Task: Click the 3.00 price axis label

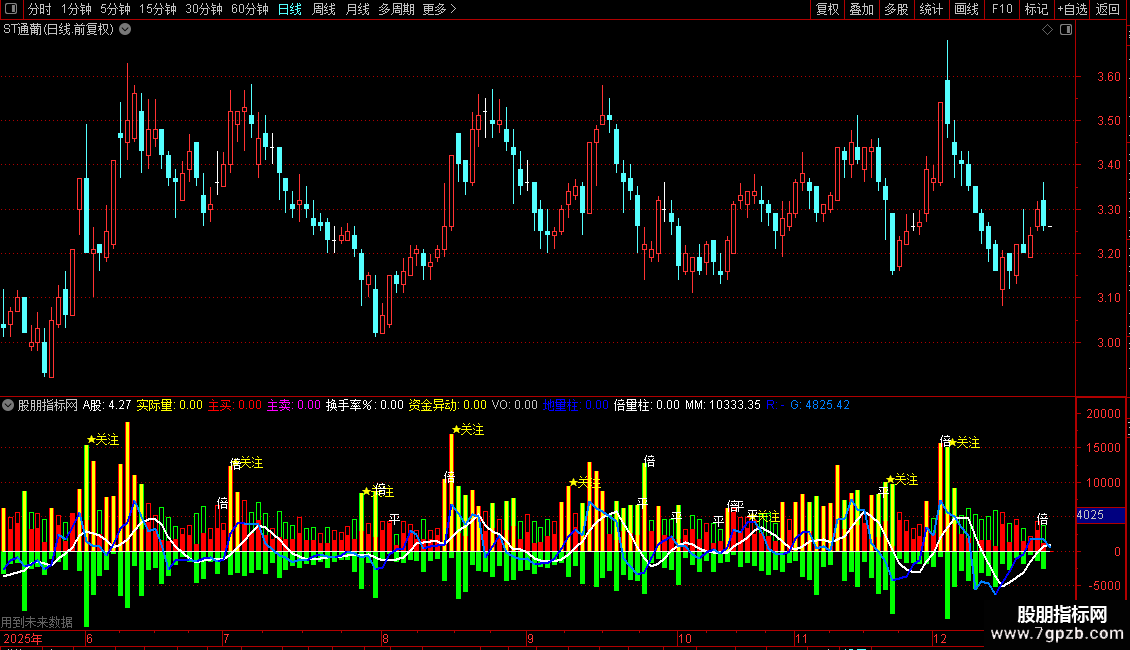Action: pyautogui.click(x=1108, y=343)
